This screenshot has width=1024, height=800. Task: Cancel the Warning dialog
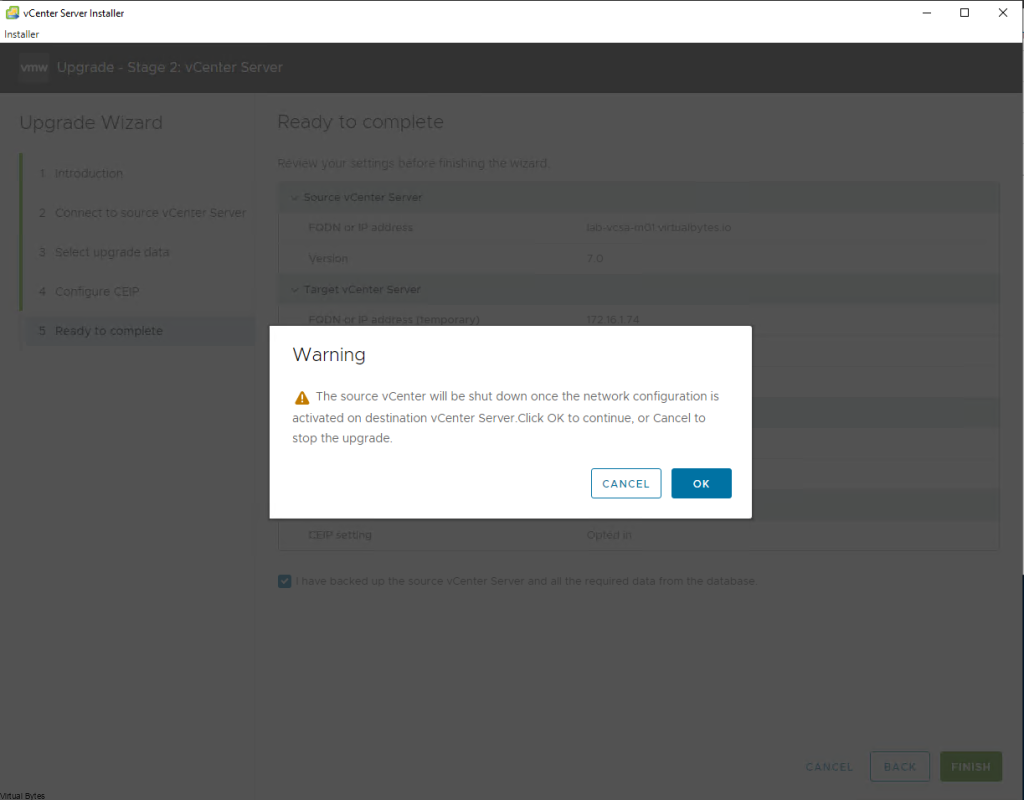coord(626,483)
